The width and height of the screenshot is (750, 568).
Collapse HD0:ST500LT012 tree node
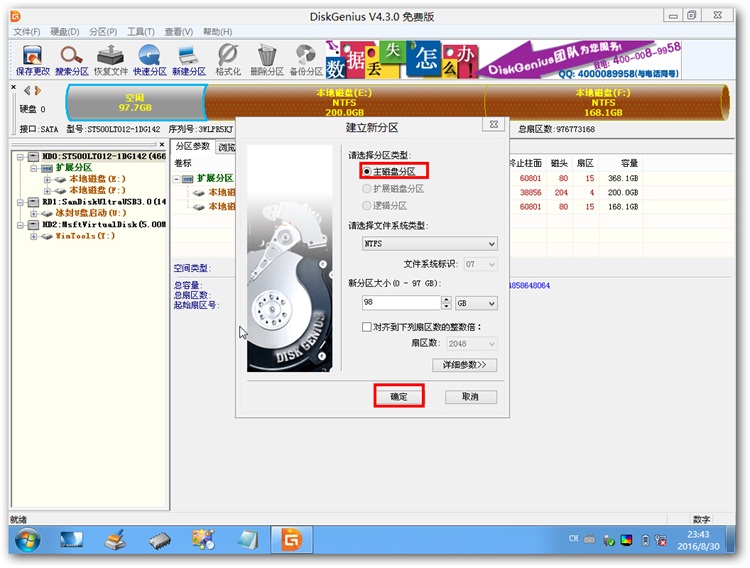click(x=20, y=156)
